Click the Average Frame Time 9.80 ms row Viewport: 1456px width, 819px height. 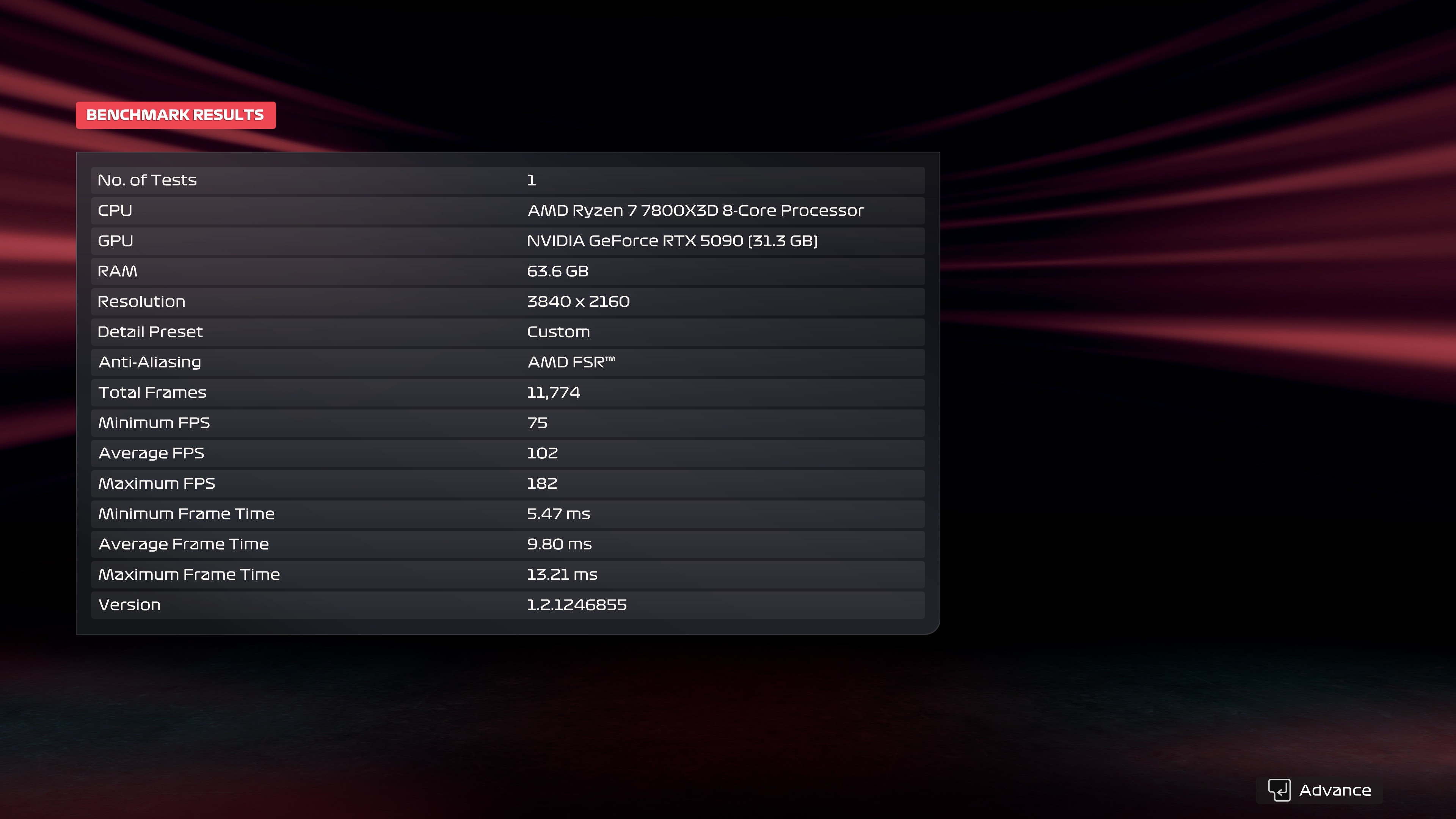[507, 544]
